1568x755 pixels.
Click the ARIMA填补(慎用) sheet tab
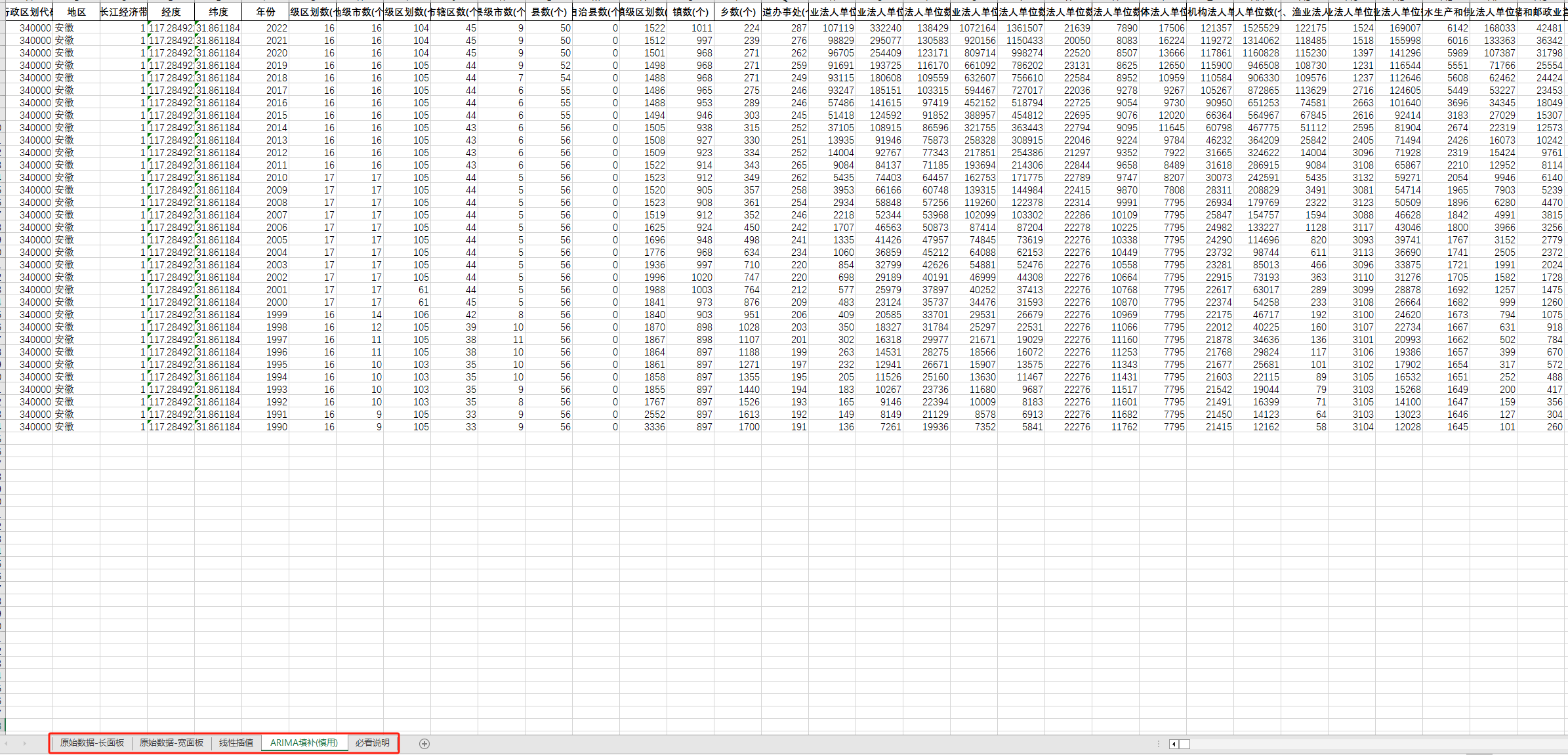click(304, 743)
